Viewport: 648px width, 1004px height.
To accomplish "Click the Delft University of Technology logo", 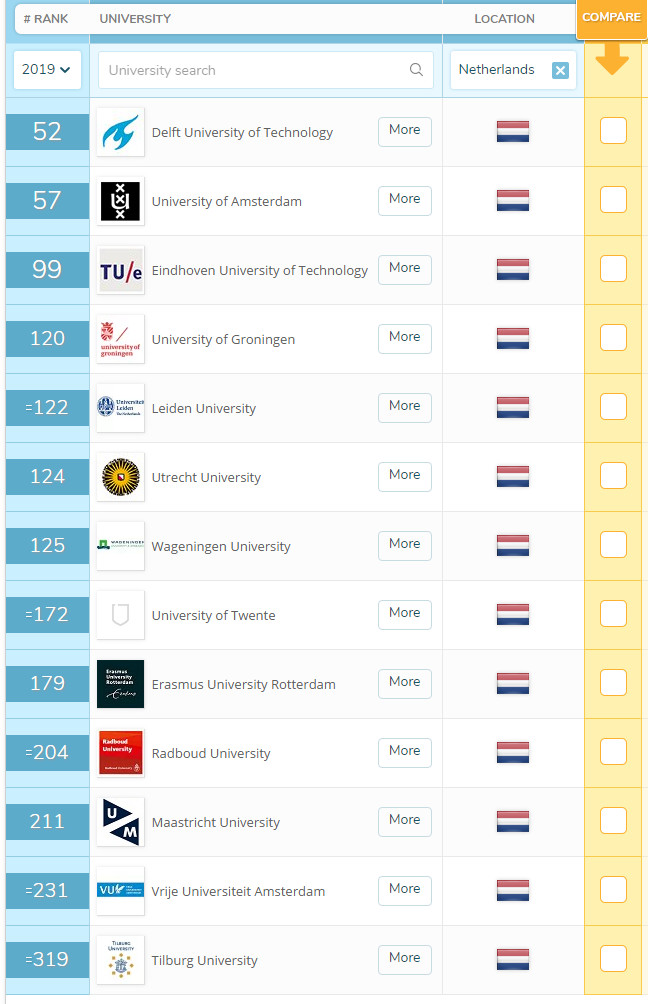I will coord(120,132).
